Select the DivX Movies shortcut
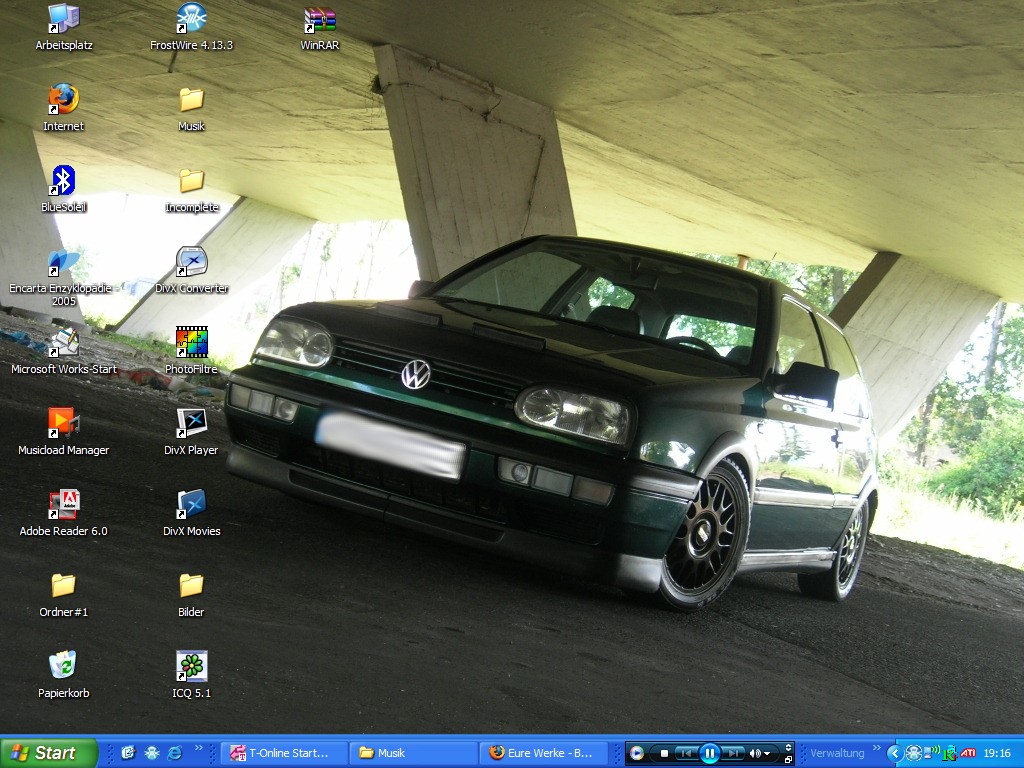The width and height of the screenshot is (1024, 768). pos(191,513)
